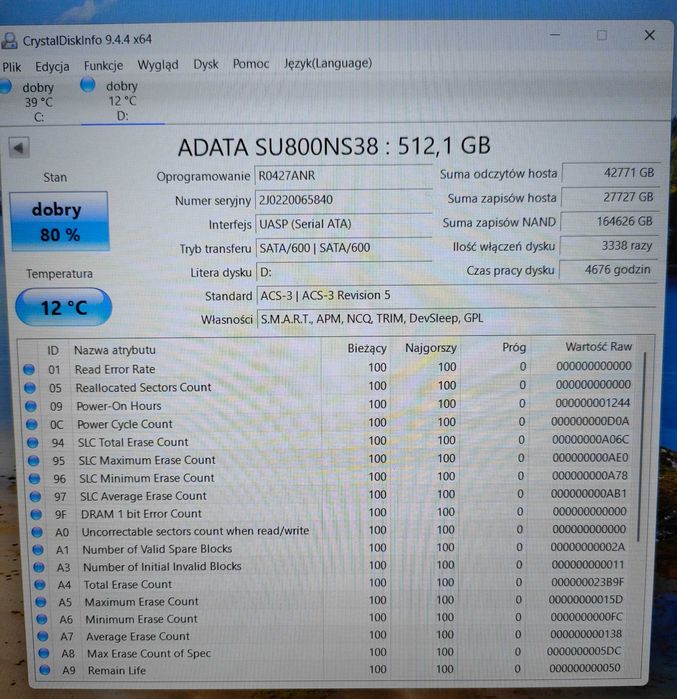The width and height of the screenshot is (677, 699).
Task: Select the Power Cycle Count raw value 000000000D0A
Action: [x=590, y=421]
